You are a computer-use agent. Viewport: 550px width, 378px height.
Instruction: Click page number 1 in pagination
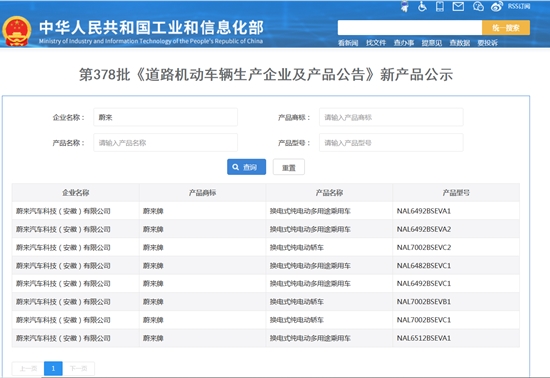coord(53,369)
